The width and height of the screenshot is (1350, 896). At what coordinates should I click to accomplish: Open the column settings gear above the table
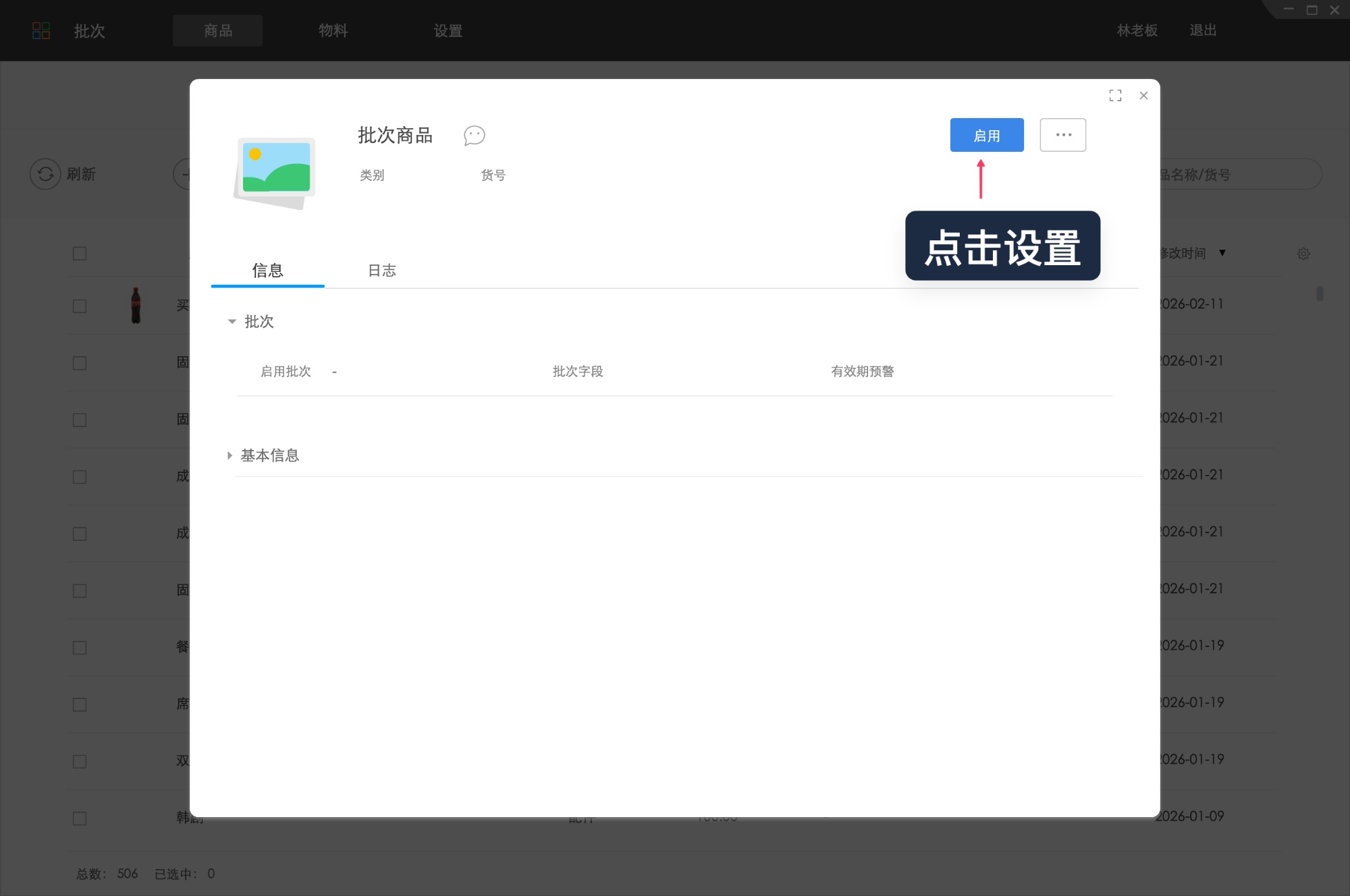tap(1303, 253)
